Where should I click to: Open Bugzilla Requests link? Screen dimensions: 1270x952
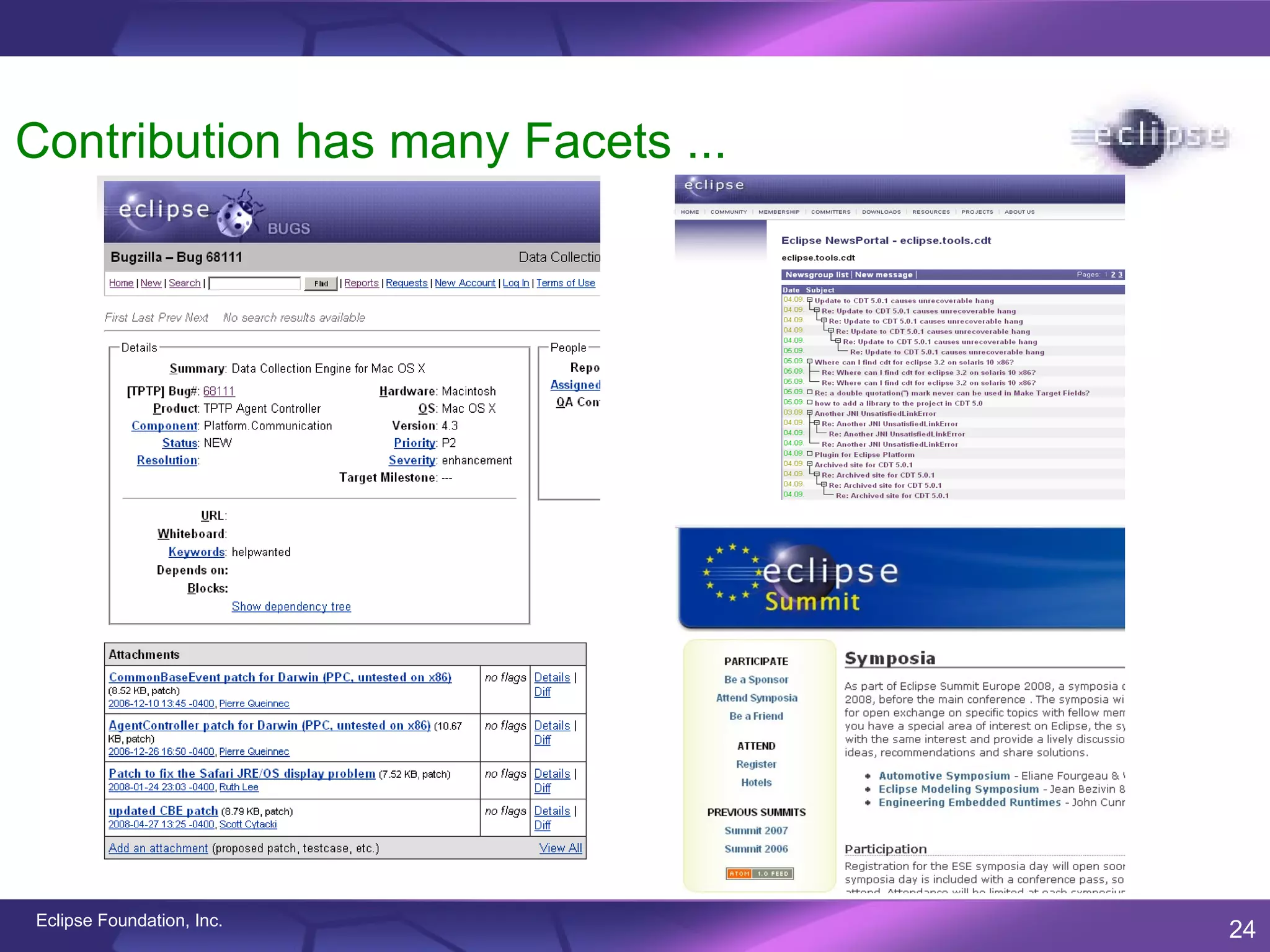coord(407,283)
